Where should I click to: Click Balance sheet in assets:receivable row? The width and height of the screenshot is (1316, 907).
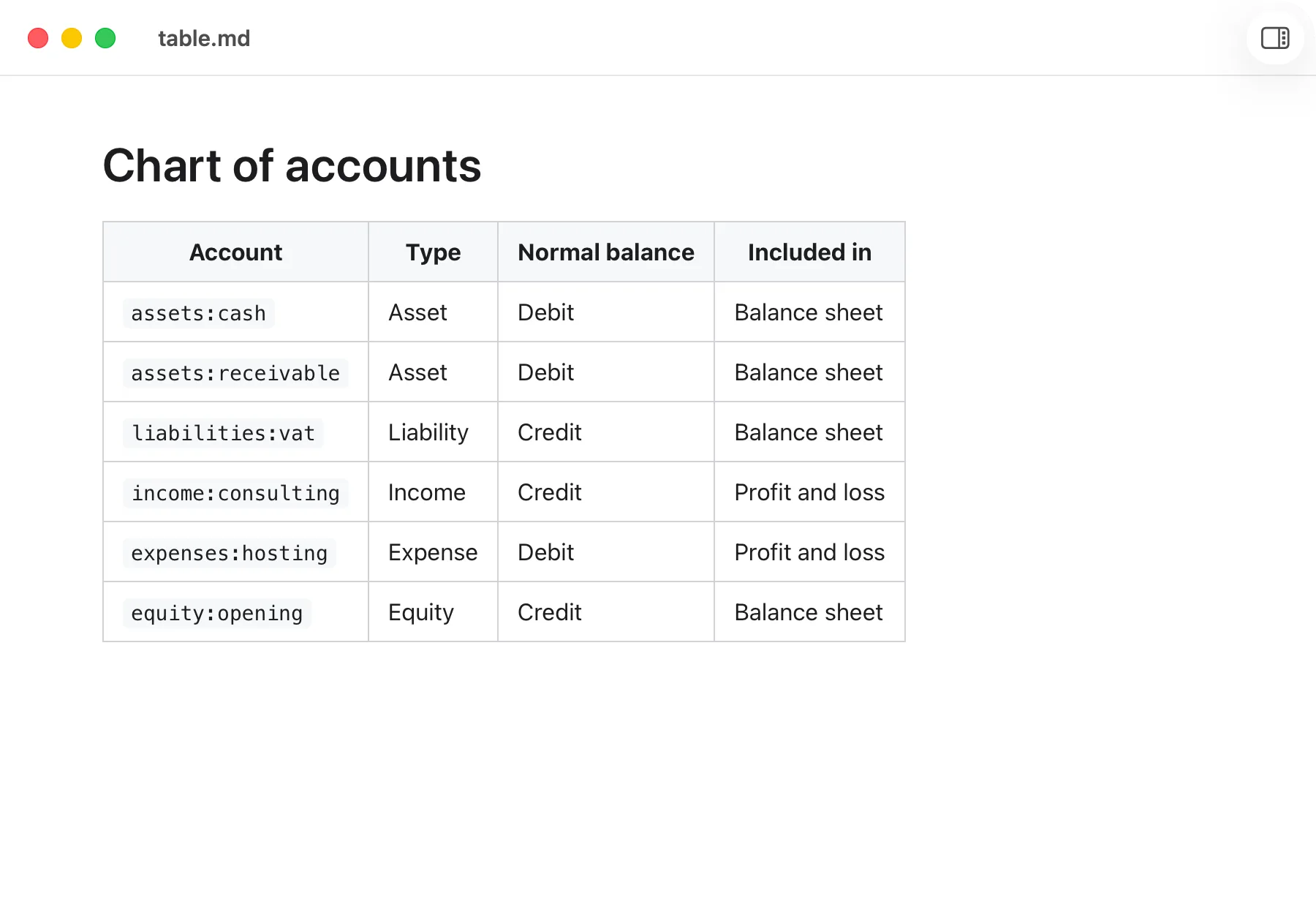[x=809, y=372]
